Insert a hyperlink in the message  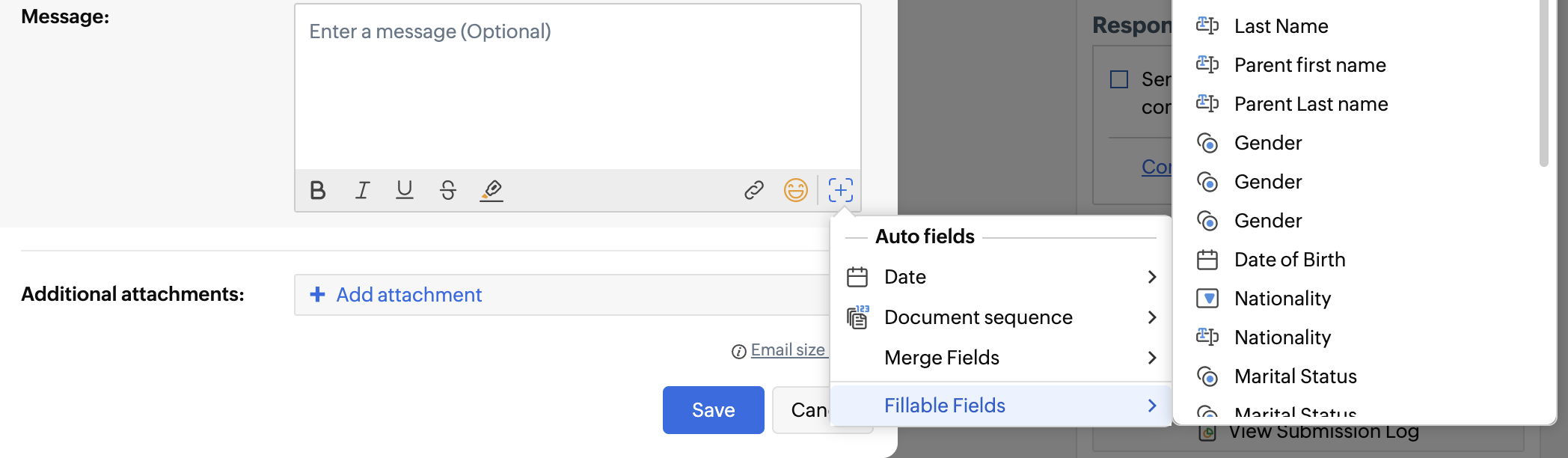pos(753,191)
